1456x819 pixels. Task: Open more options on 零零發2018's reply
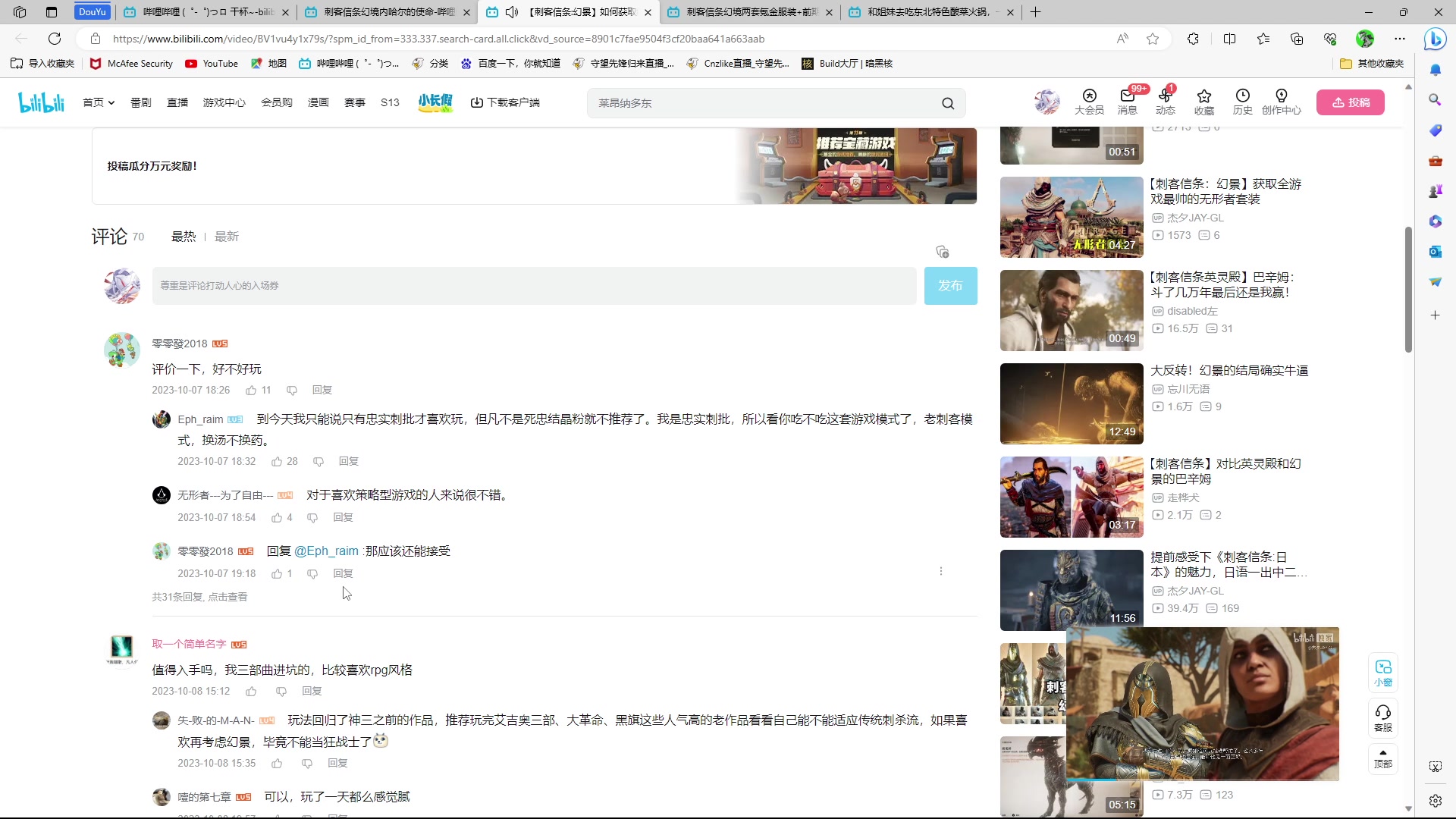coord(941,571)
